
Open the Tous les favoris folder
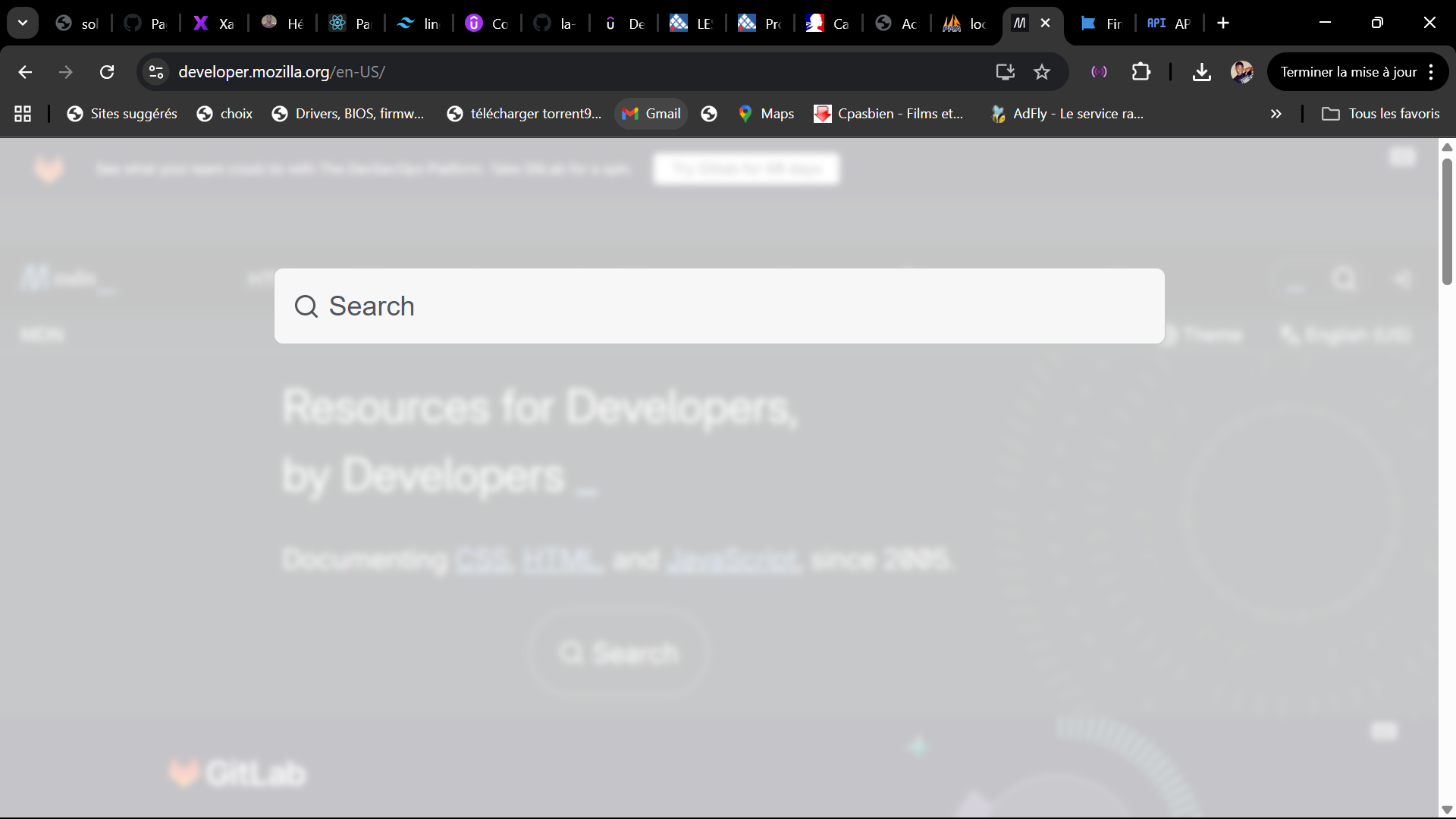pyautogui.click(x=1380, y=114)
